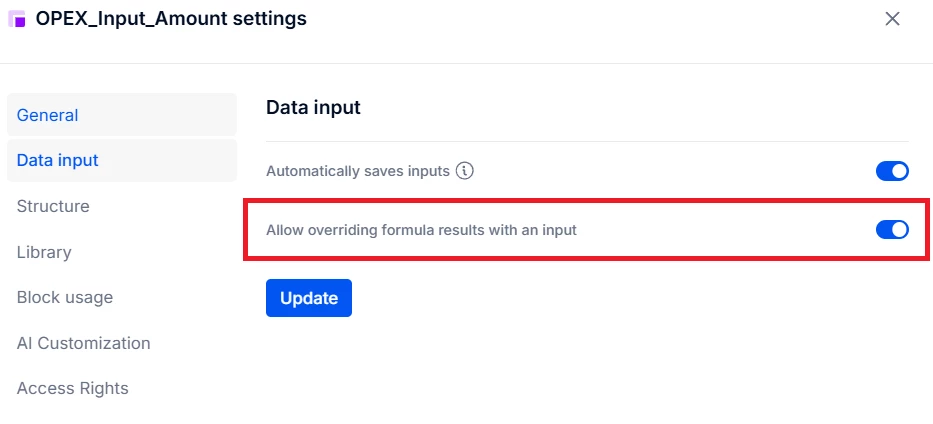Open the General settings tab
Image resolution: width=933 pixels, height=424 pixels.
[48, 115]
